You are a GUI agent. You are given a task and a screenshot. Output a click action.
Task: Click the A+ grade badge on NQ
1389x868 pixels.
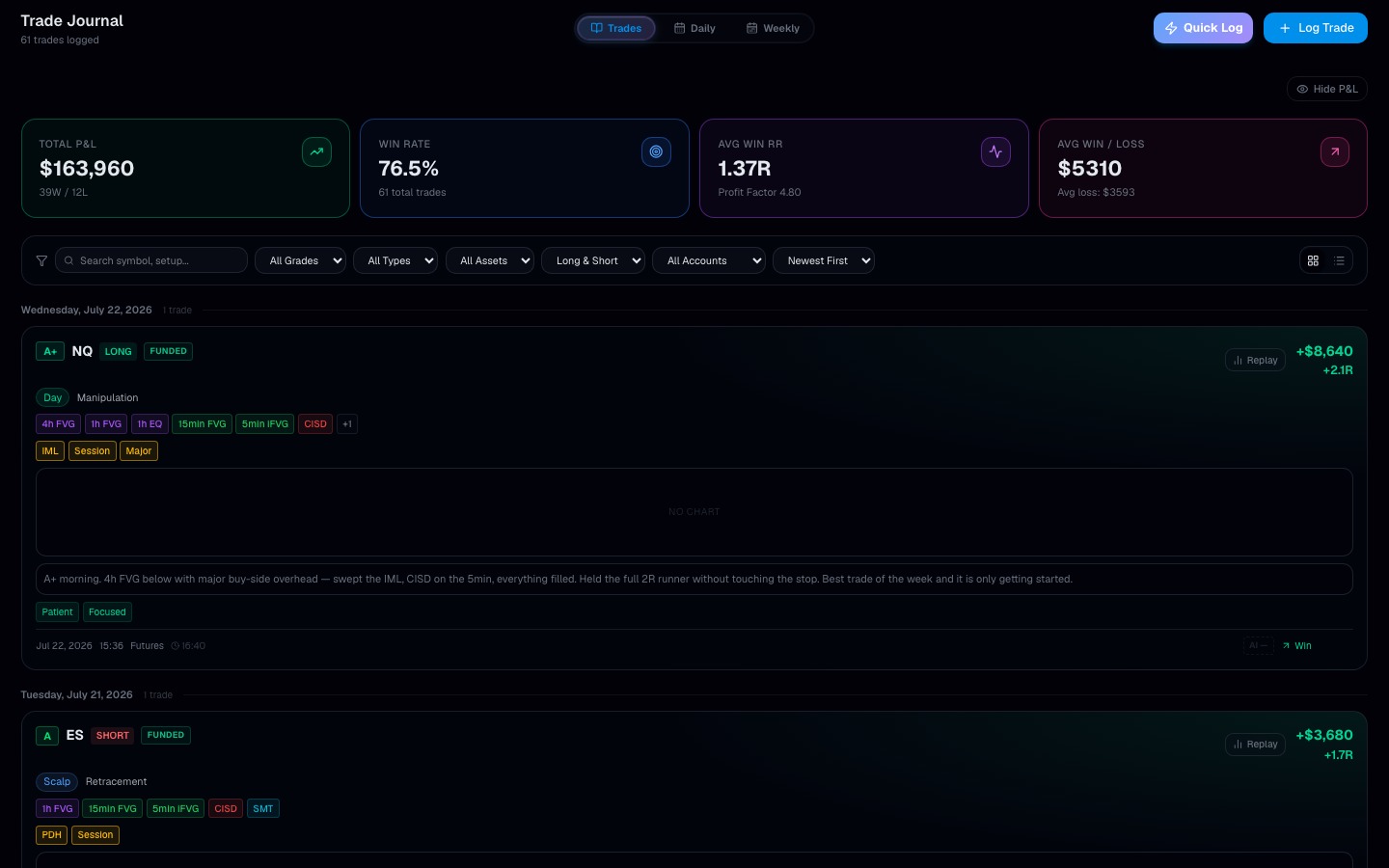[50, 352]
